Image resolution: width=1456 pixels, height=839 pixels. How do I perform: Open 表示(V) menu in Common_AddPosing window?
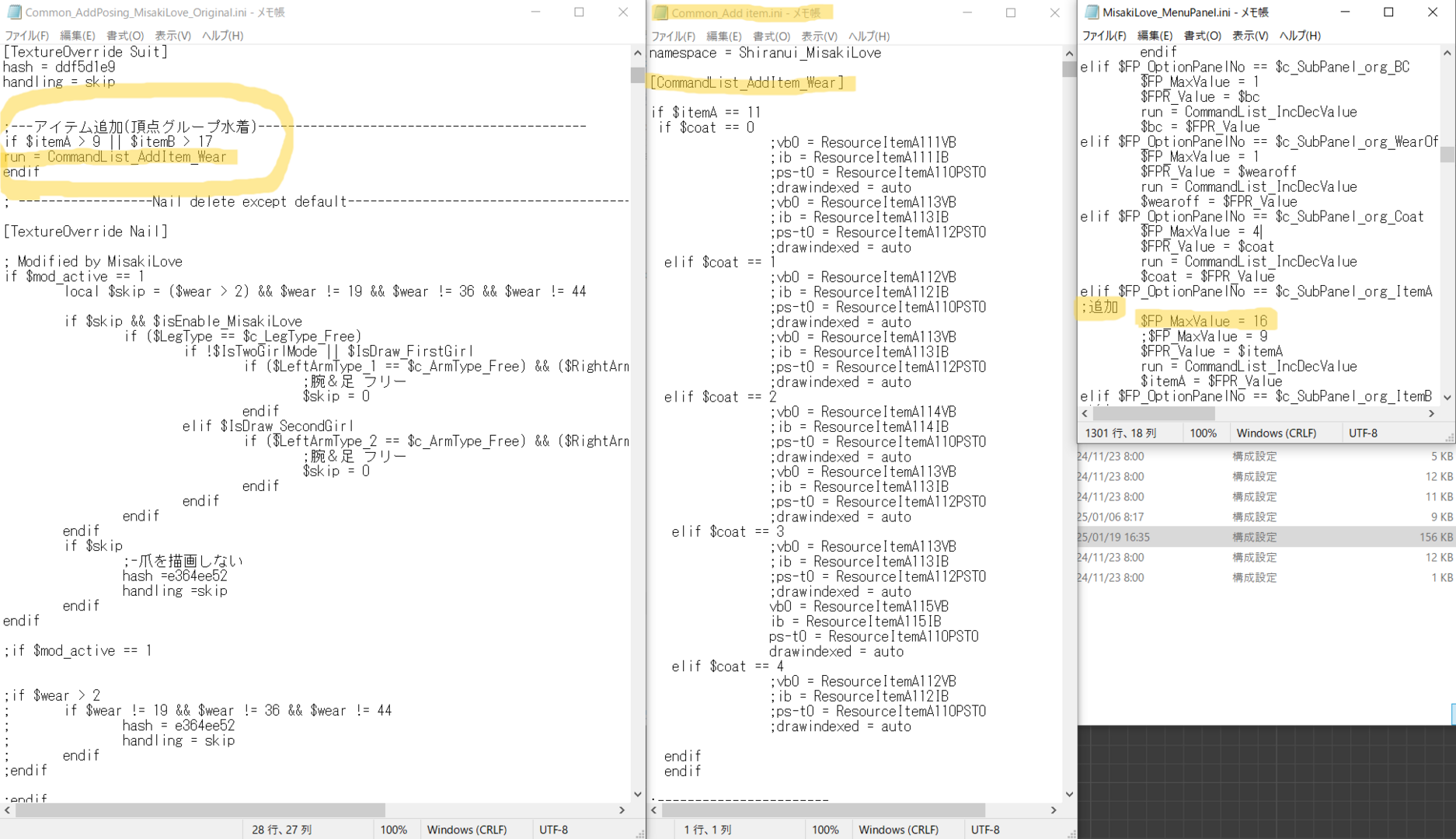coord(172,36)
